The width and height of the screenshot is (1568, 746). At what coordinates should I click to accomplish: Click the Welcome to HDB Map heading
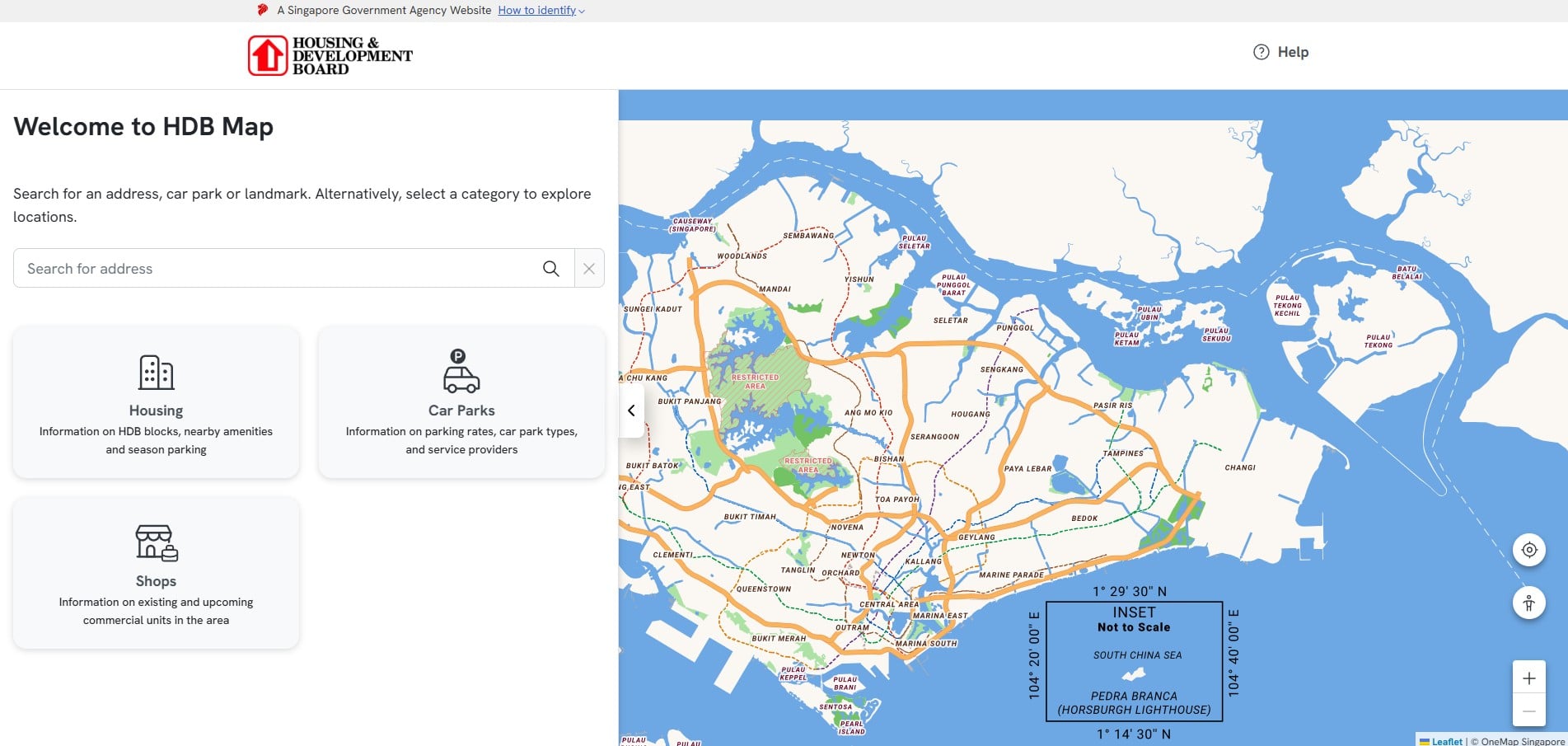click(143, 126)
